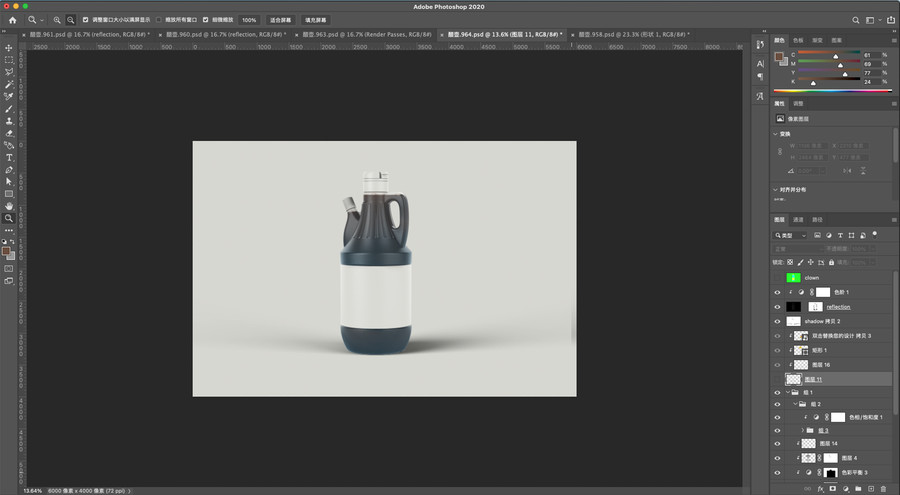This screenshot has width=900, height=495.
Task: Select the Type tool
Action: click(9, 157)
